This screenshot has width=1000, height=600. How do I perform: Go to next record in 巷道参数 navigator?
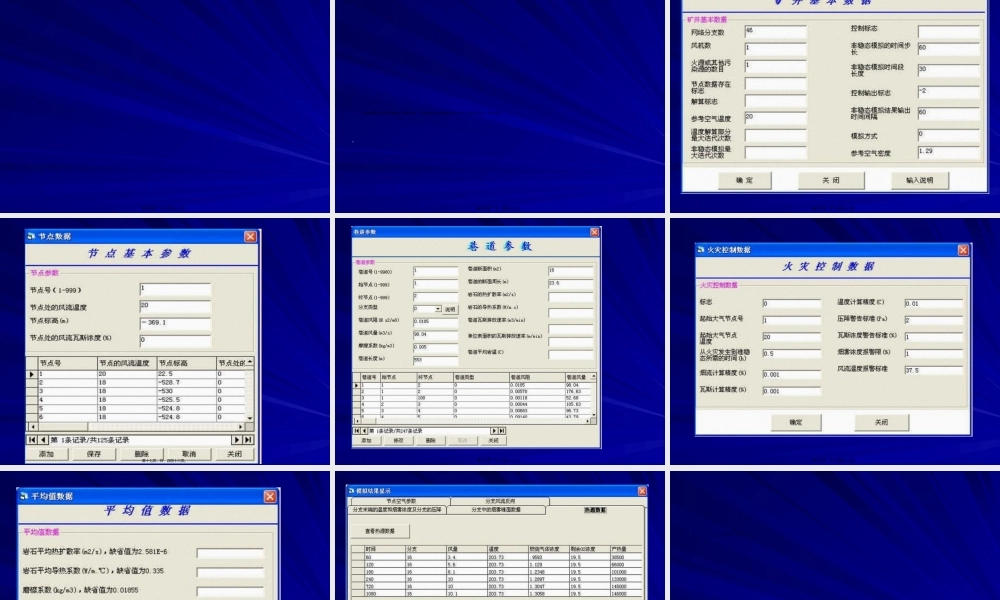click(492, 431)
